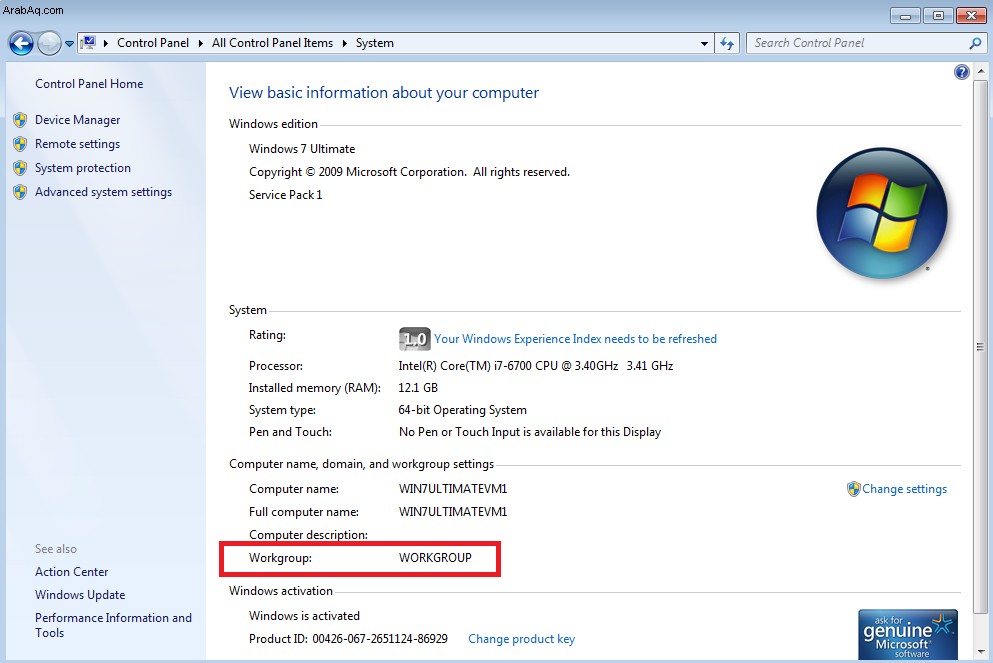993x663 pixels.
Task: Open Advanced system settings
Action: [103, 192]
